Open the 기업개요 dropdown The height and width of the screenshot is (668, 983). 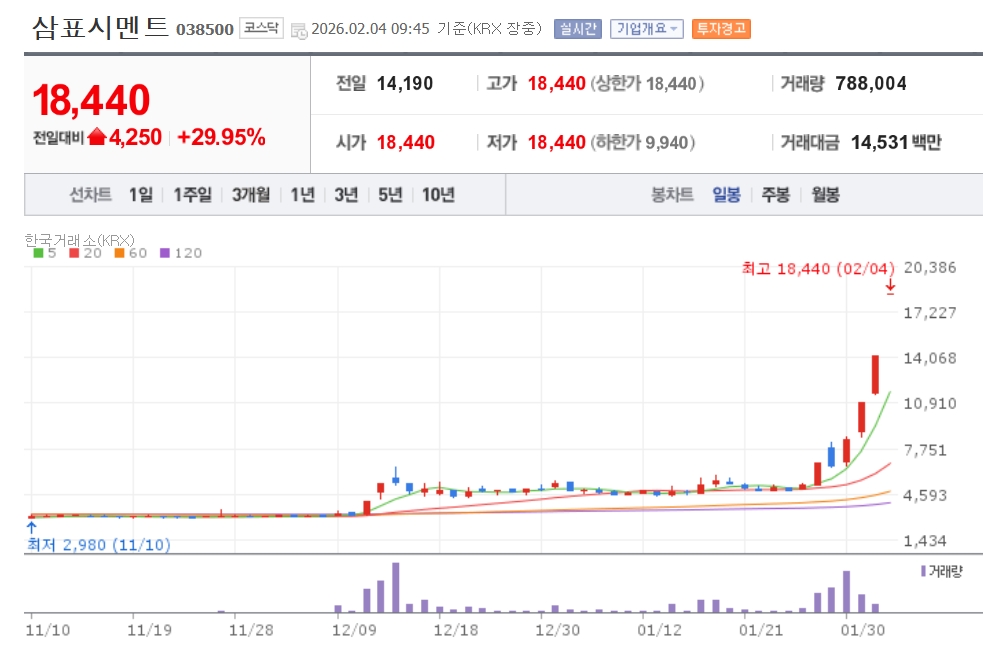point(646,29)
